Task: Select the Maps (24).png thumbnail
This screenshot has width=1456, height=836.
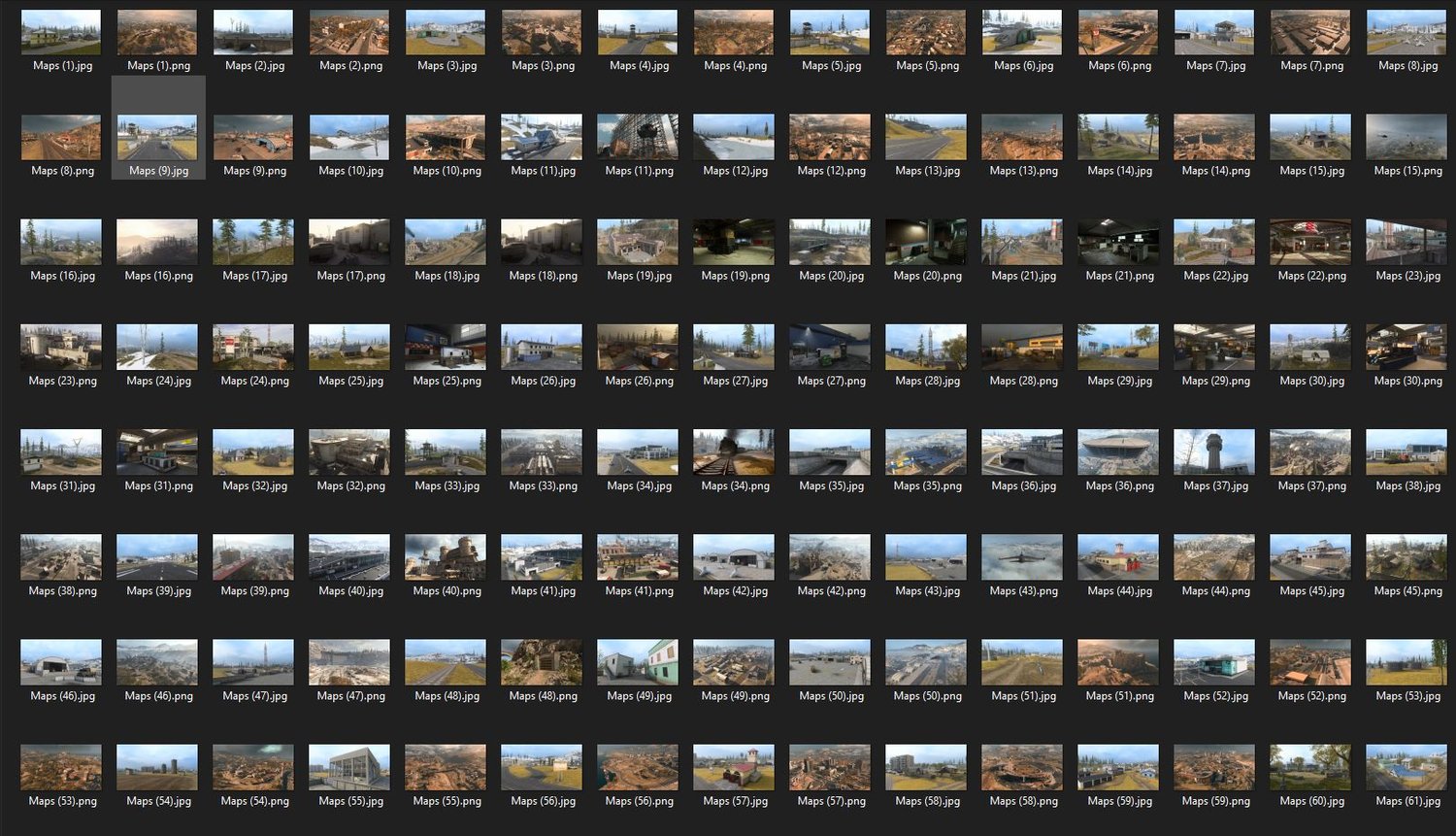Action: [253, 347]
